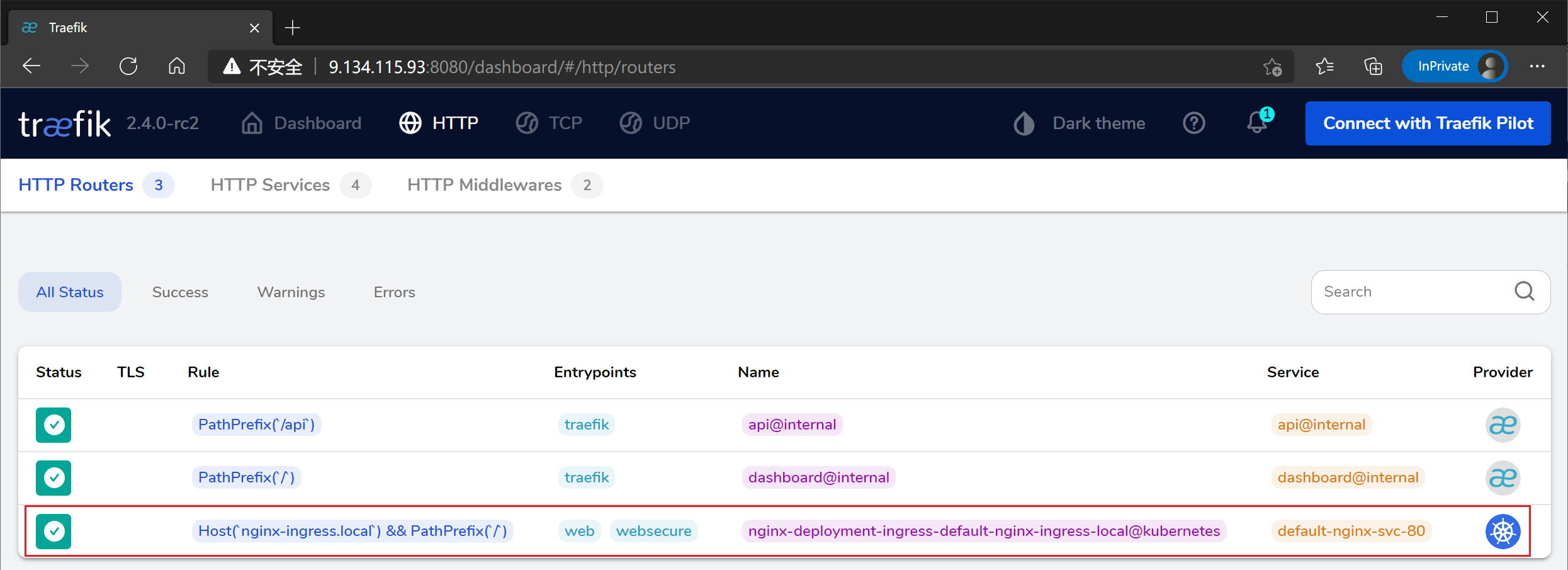The height and width of the screenshot is (570, 1568).
Task: Click the Status column header
Action: pos(59,372)
